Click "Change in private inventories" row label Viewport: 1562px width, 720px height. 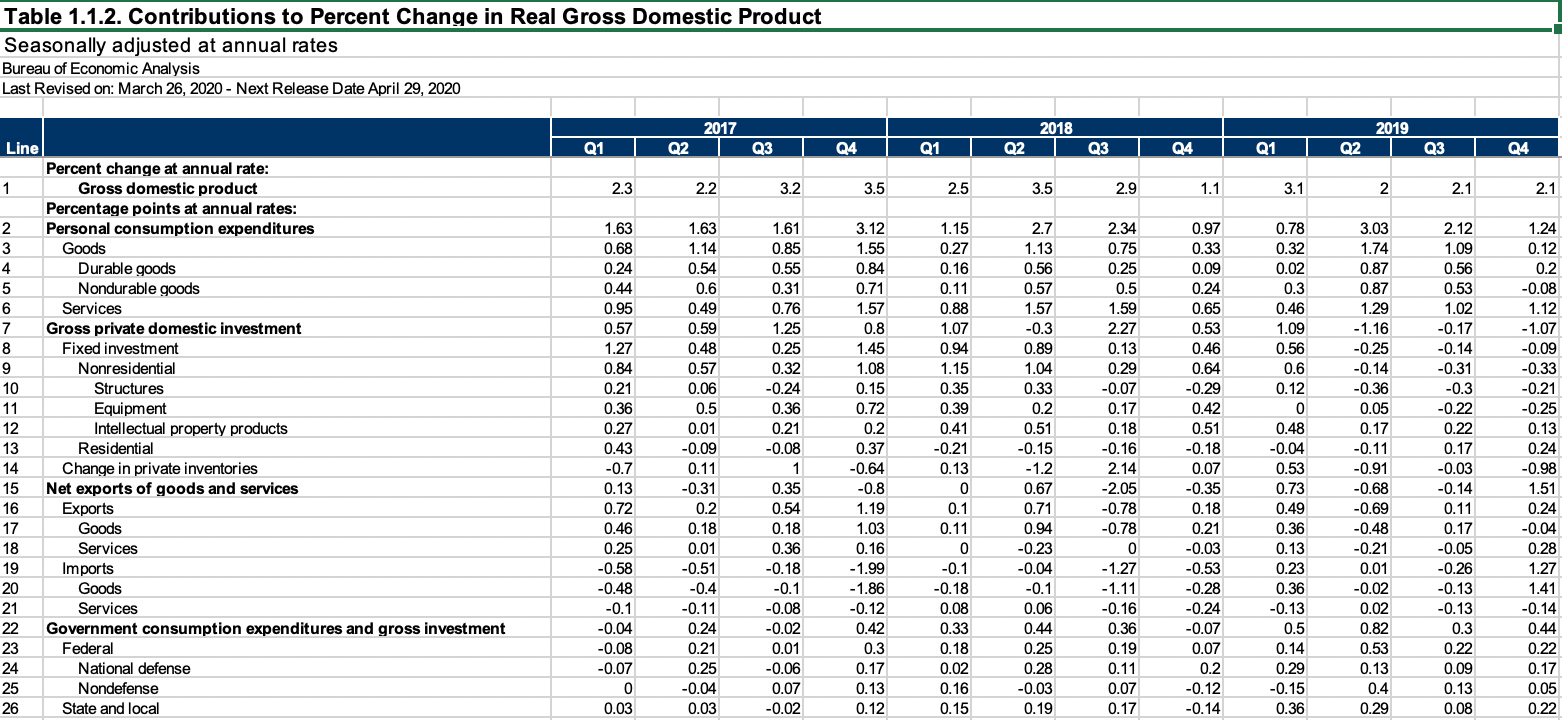point(160,468)
